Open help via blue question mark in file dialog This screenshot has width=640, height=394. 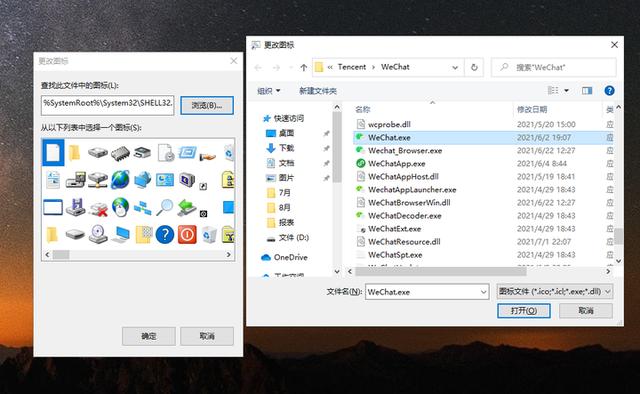609,91
